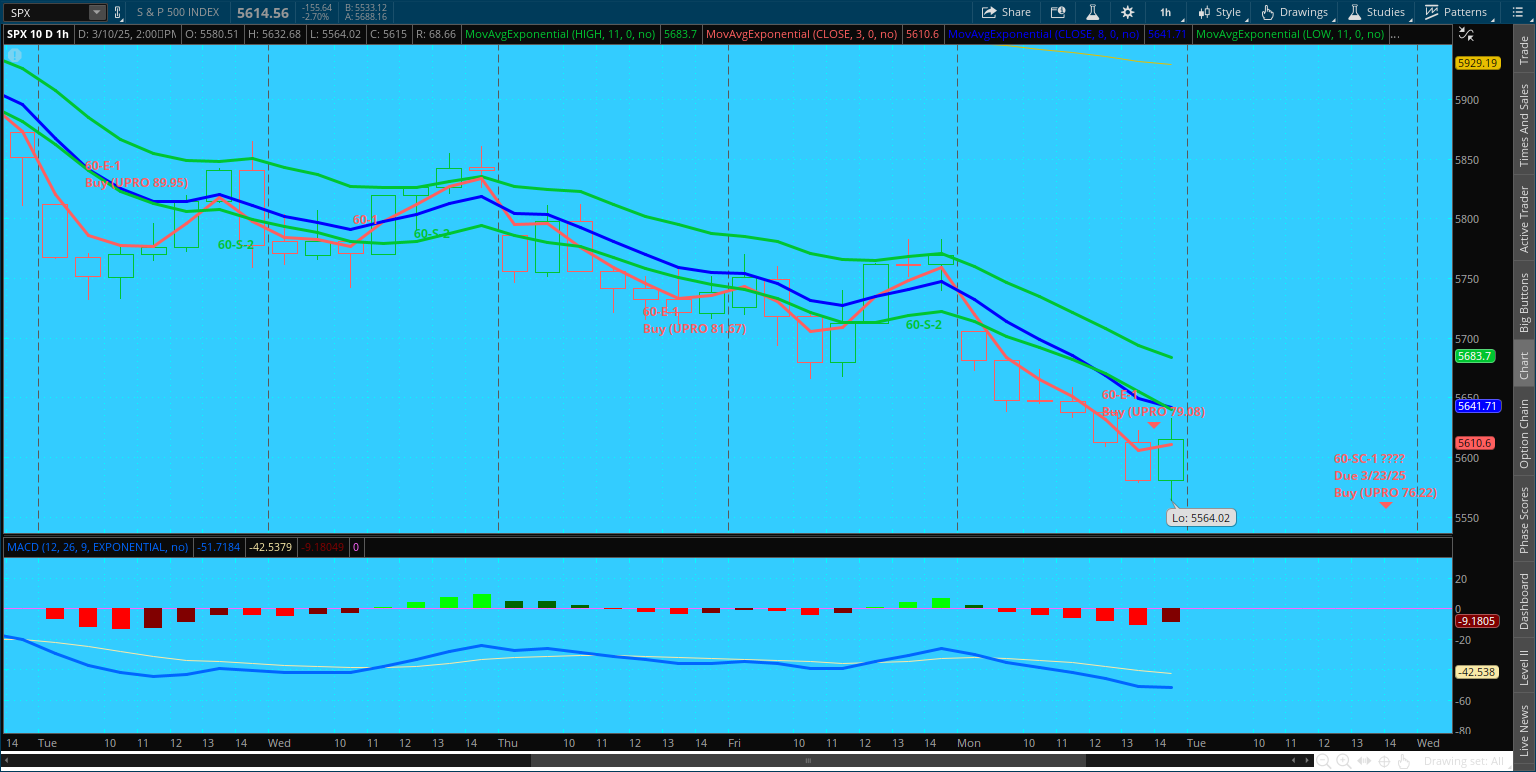The image size is (1536, 772).
Task: Click the Share chart button
Action: [x=1005, y=12]
